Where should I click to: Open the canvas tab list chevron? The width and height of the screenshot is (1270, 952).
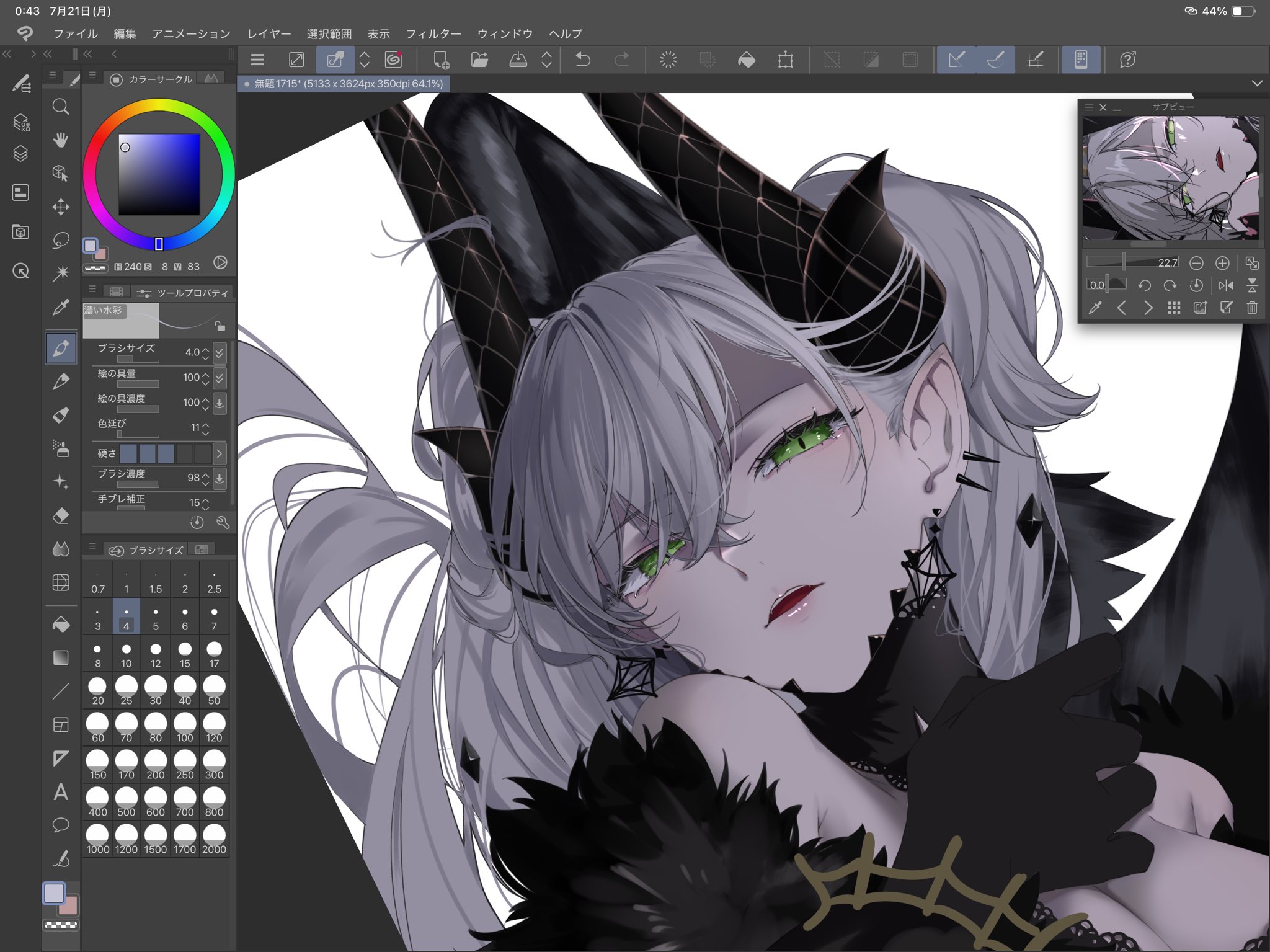(1257, 83)
